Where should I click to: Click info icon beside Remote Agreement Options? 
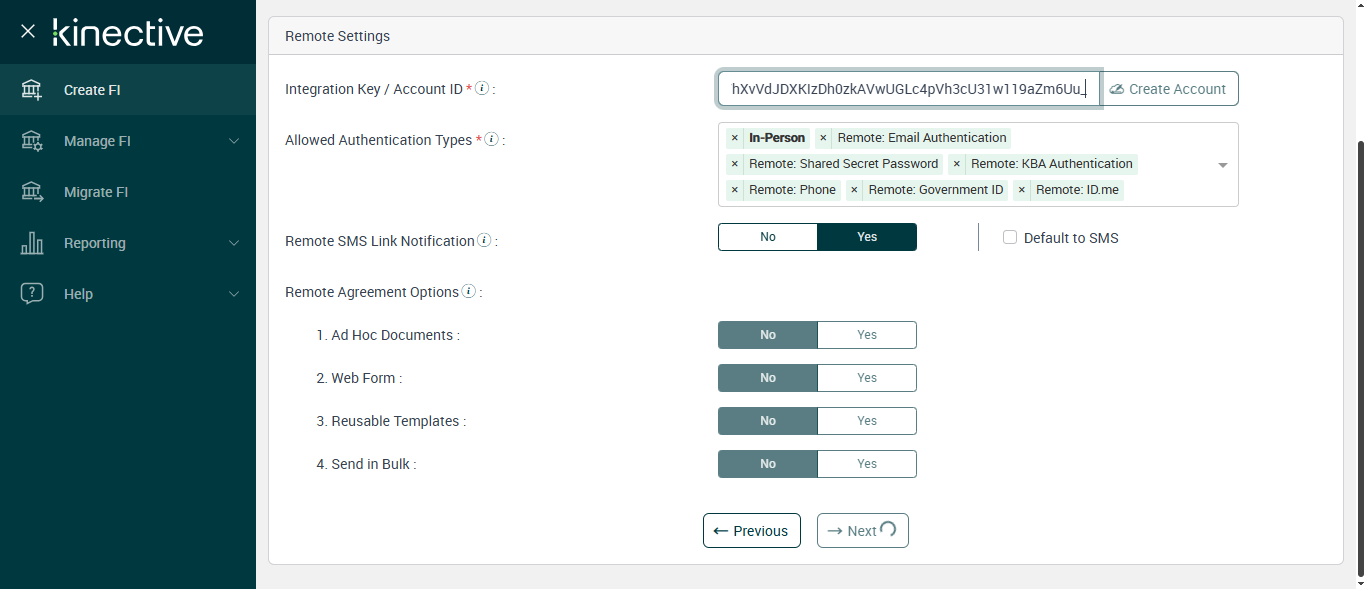468,292
